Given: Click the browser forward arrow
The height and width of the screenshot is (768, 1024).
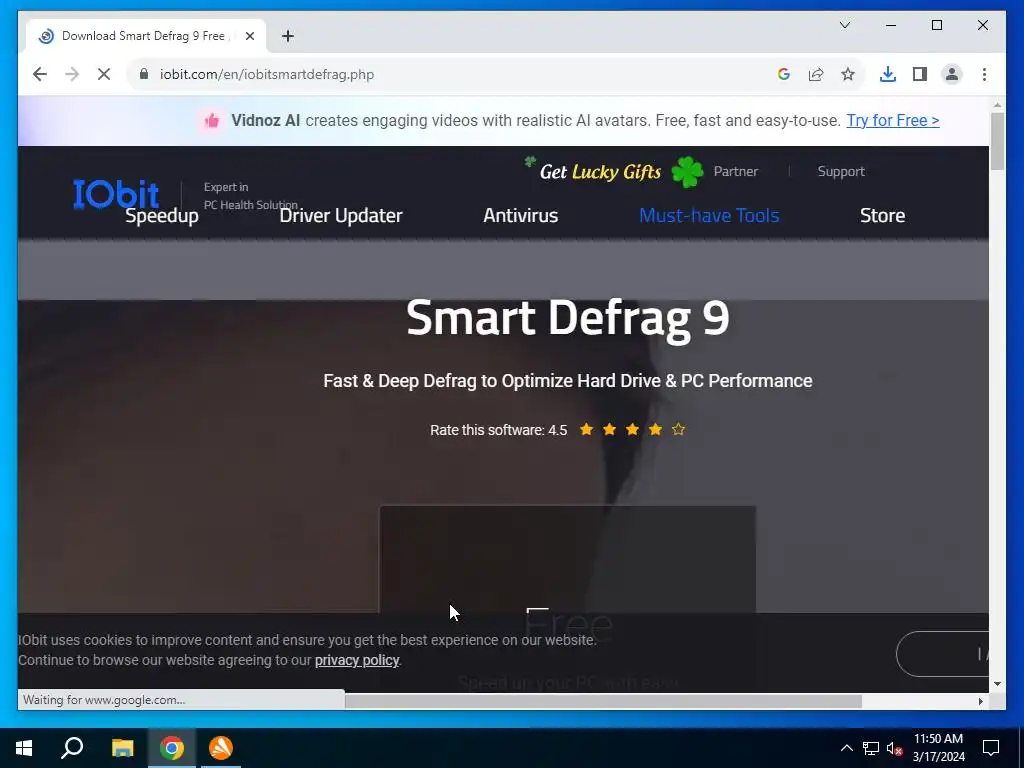Looking at the screenshot, I should (72, 74).
